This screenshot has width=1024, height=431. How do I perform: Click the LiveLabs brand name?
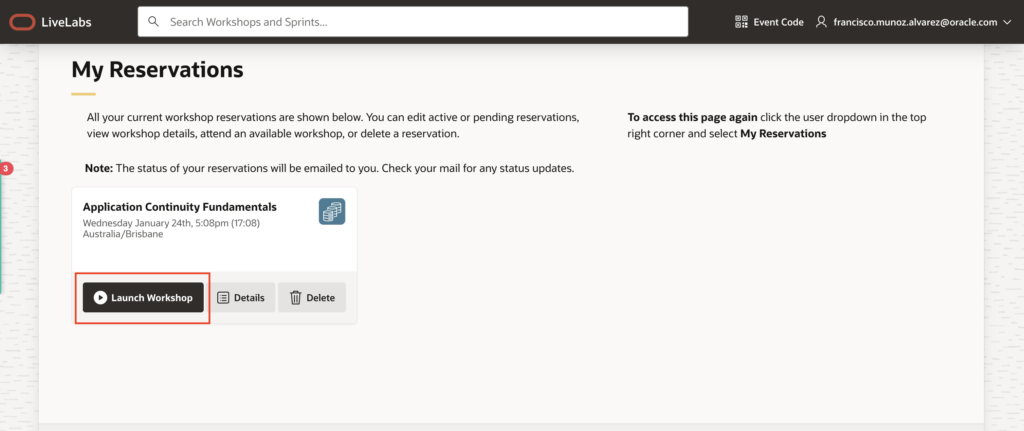[x=68, y=22]
